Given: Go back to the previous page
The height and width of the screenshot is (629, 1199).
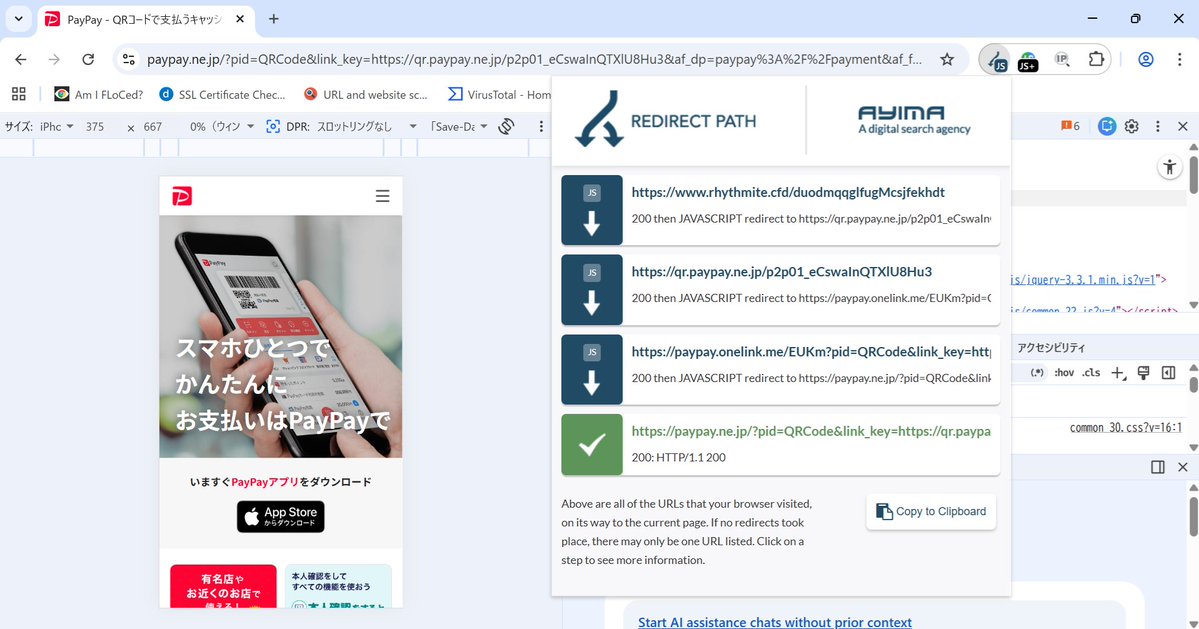Looking at the screenshot, I should [x=21, y=59].
